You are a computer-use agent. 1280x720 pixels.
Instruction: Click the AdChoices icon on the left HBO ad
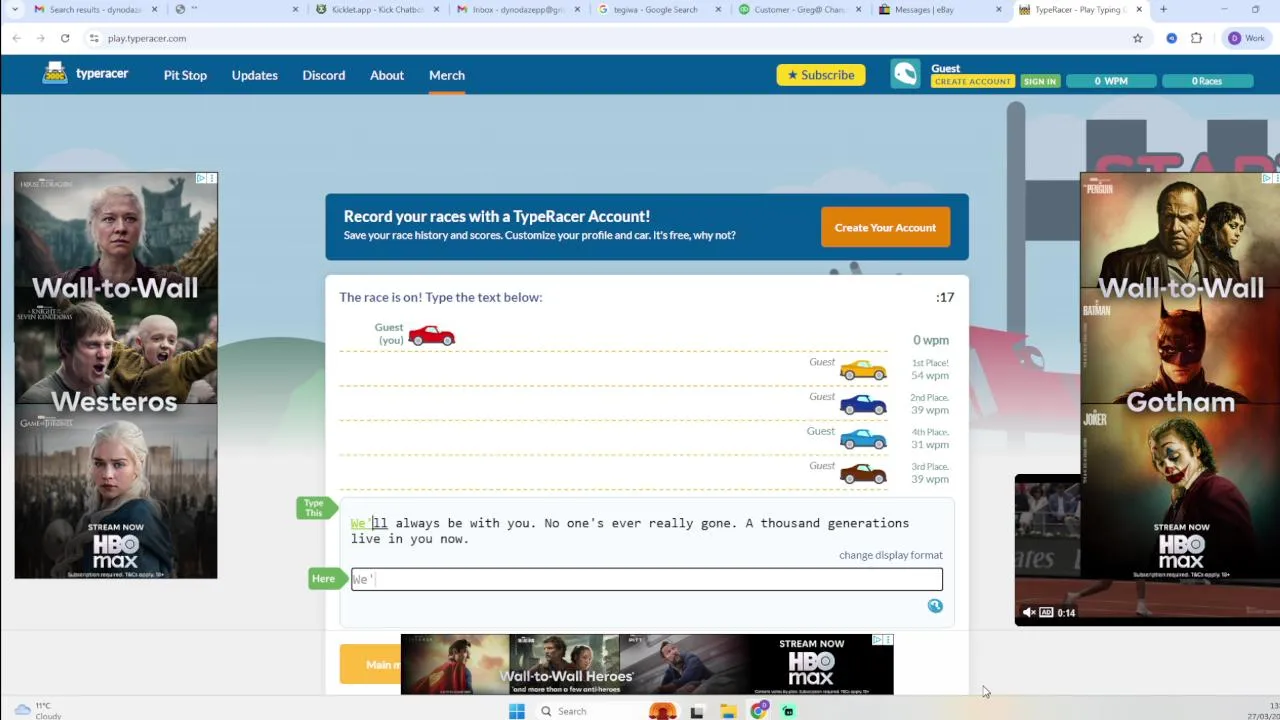(201, 178)
